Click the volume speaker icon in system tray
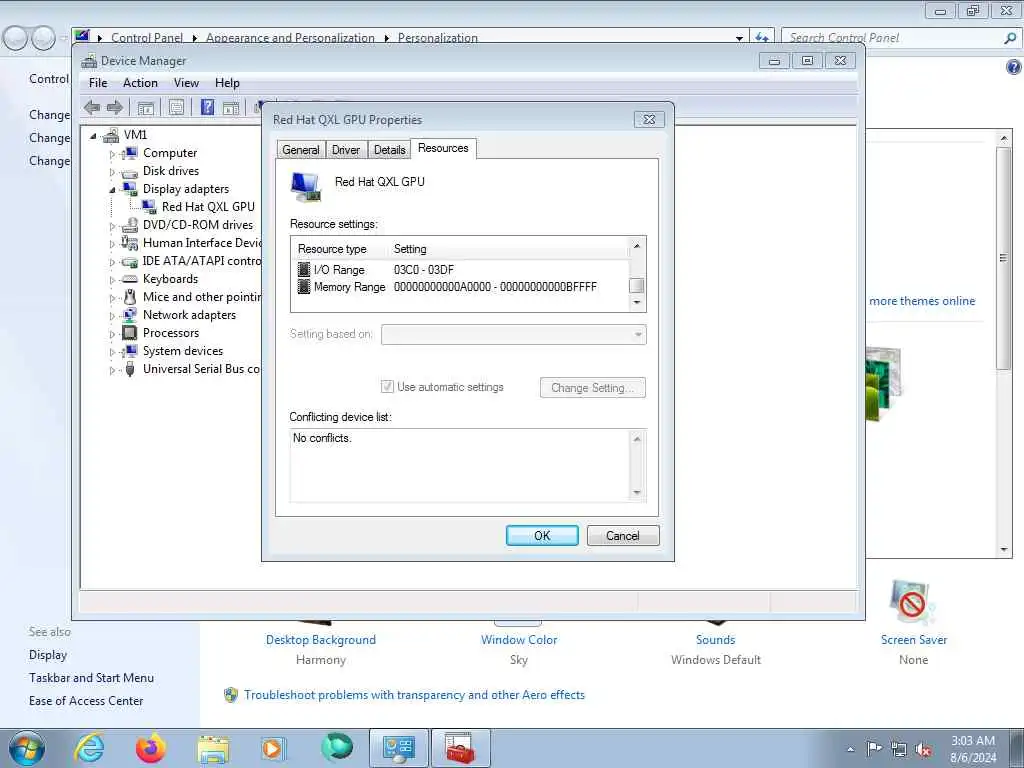The height and width of the screenshot is (768, 1024). coord(923,750)
